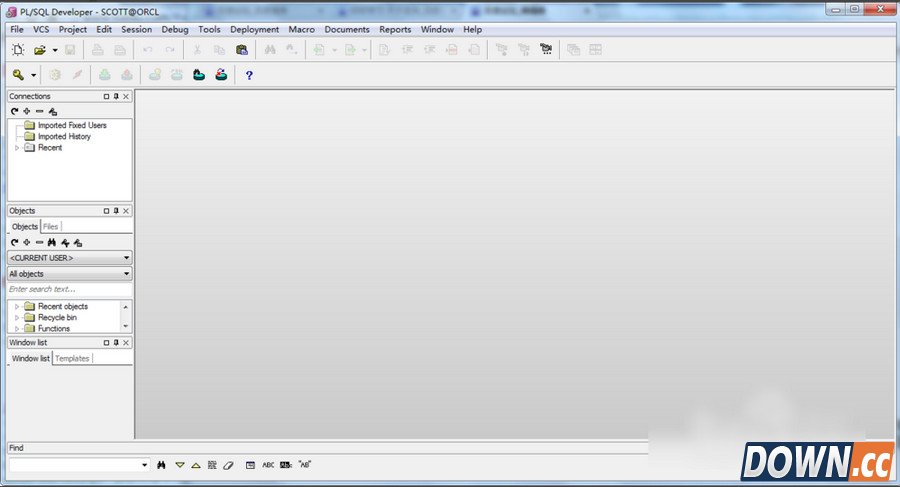Click the New document icon in toolbar

click(18, 50)
